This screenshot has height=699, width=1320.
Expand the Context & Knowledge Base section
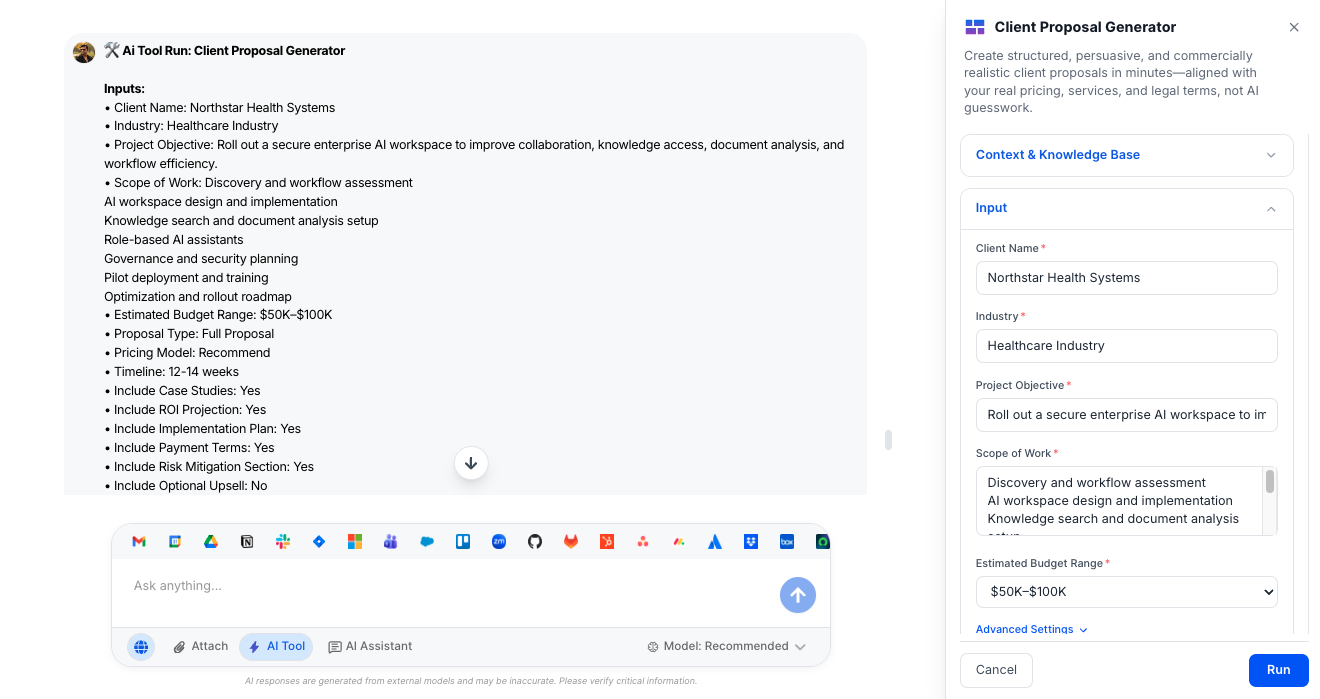(1126, 155)
